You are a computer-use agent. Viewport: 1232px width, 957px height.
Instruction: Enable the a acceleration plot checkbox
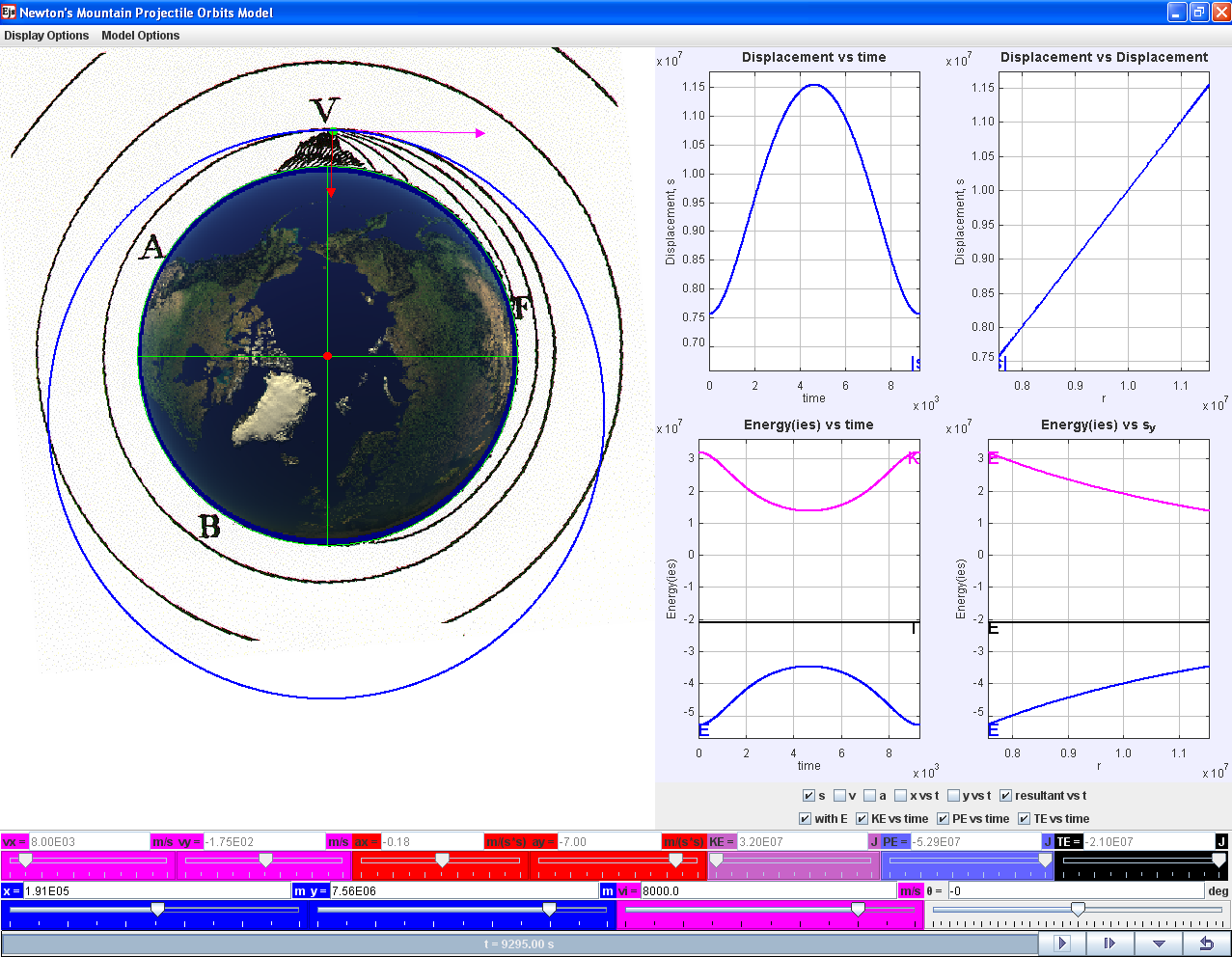click(870, 795)
